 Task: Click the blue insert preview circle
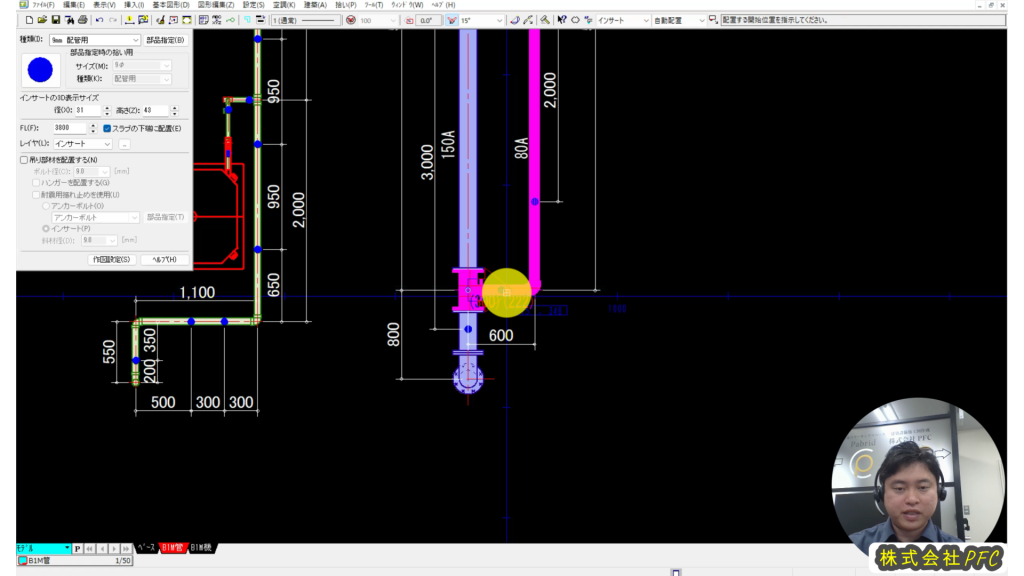tap(41, 70)
